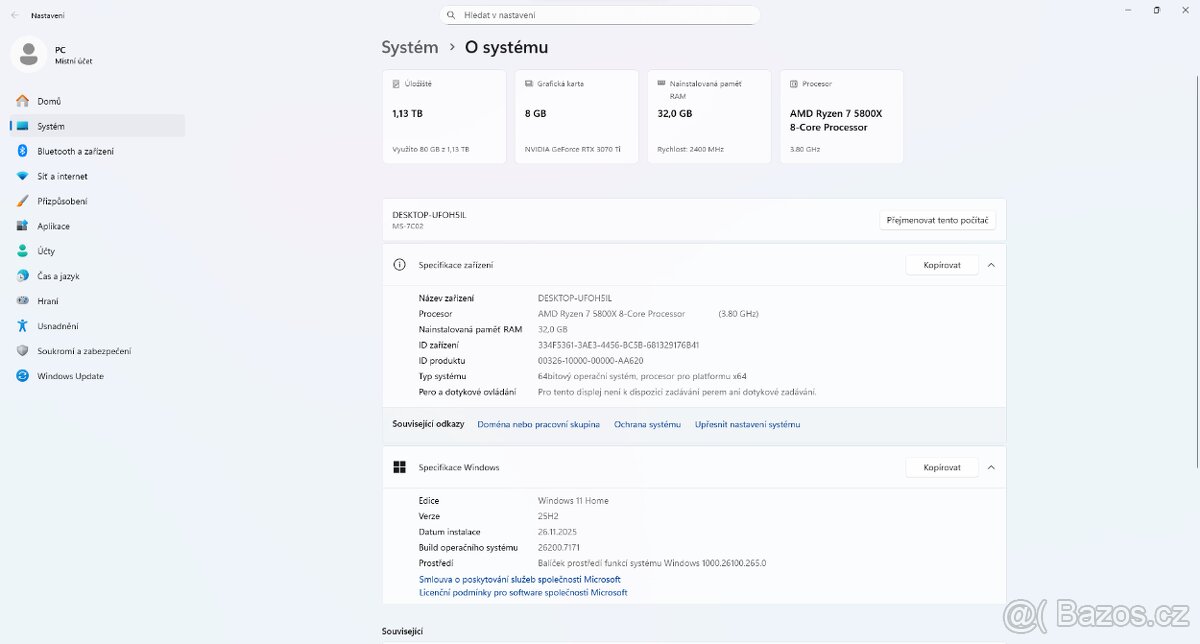Open Windows Update section
This screenshot has height=644, width=1200.
[x=70, y=376]
